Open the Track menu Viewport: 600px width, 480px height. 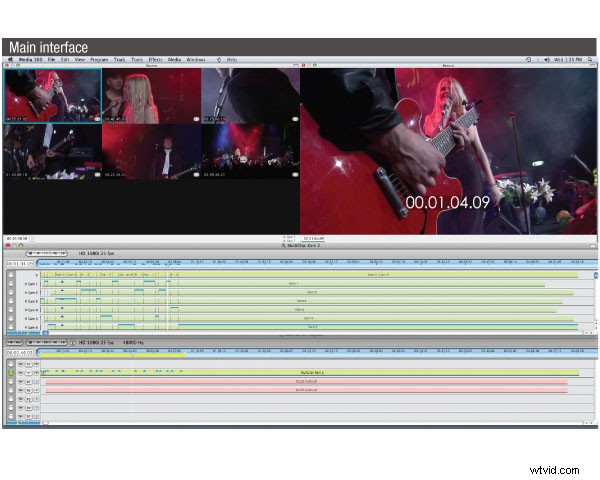pyautogui.click(x=119, y=60)
